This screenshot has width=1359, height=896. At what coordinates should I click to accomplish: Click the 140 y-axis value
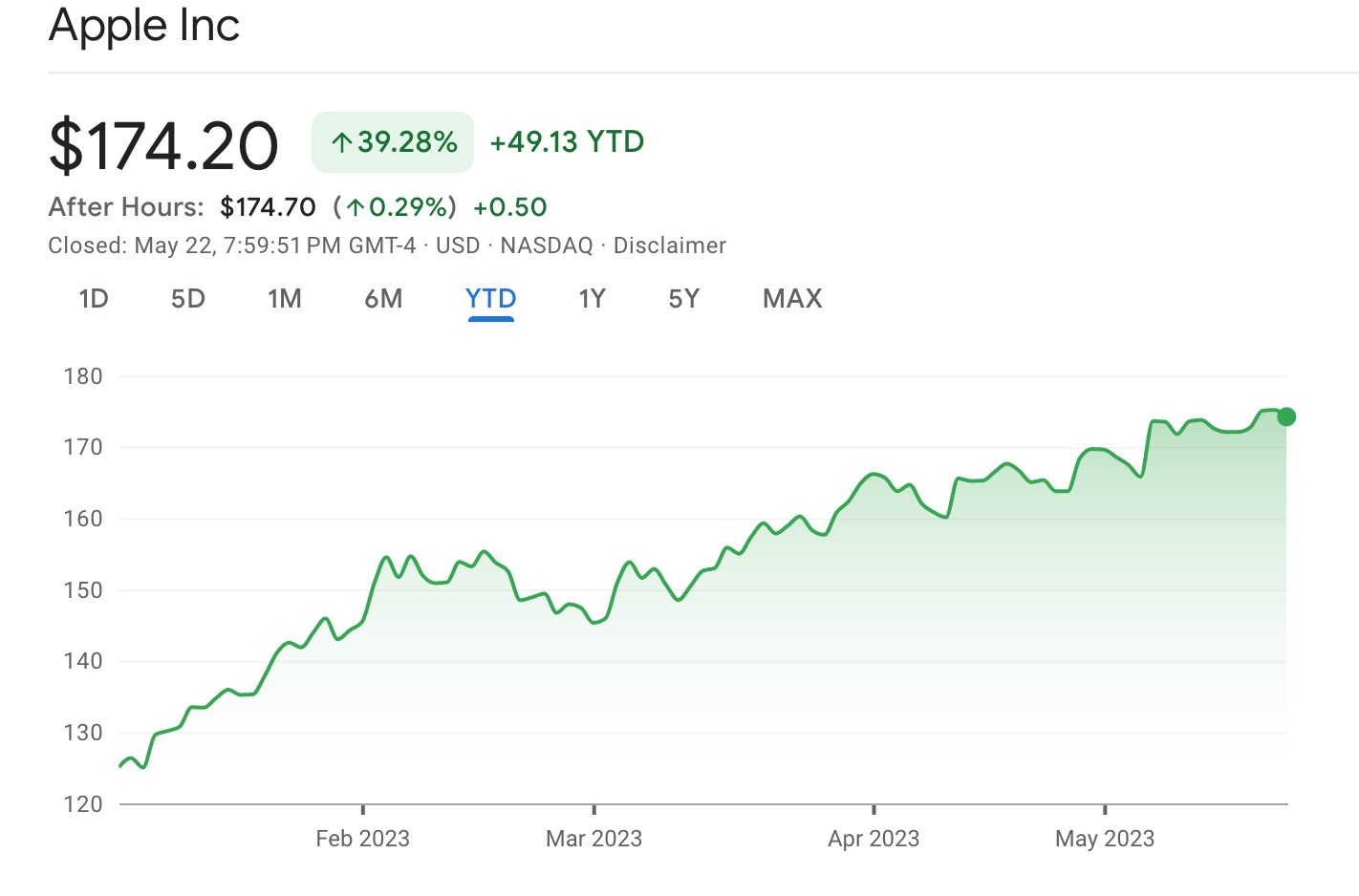tap(83, 661)
